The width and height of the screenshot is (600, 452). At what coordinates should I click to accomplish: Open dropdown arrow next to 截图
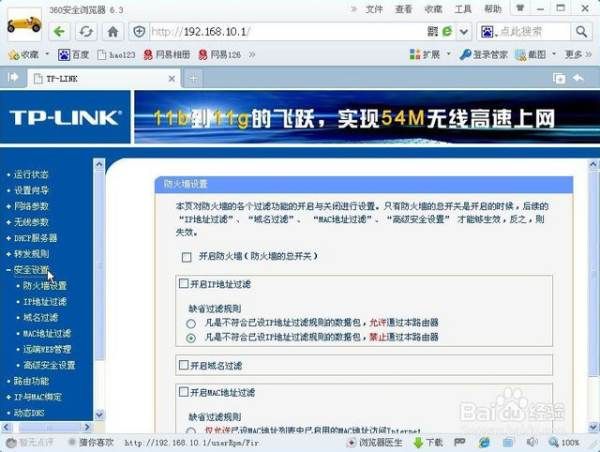(554, 54)
